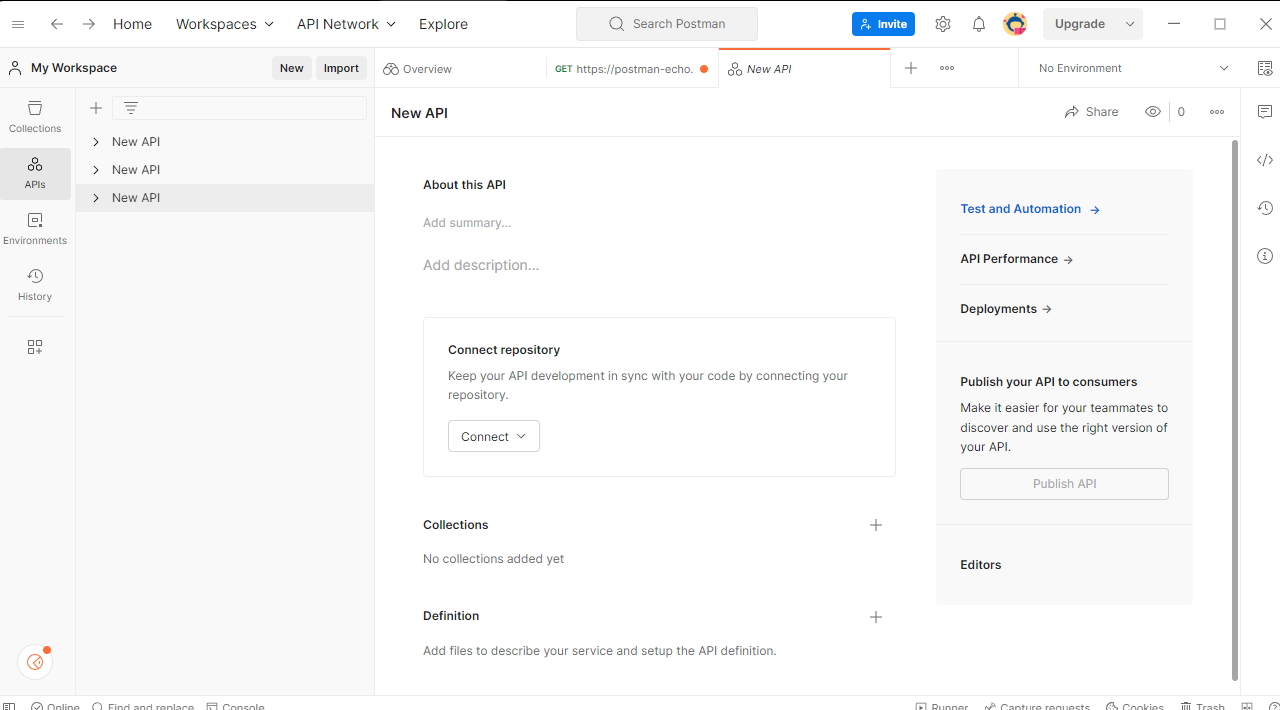Switch to the Overview tab
Screen dimensions: 1280x710
coord(461,69)
